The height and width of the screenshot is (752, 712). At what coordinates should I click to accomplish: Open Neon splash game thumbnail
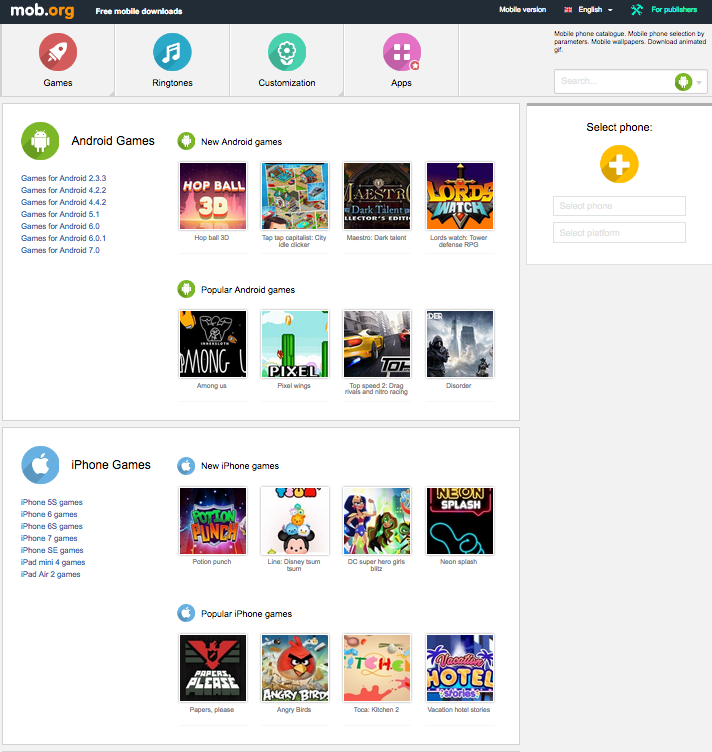coord(460,521)
